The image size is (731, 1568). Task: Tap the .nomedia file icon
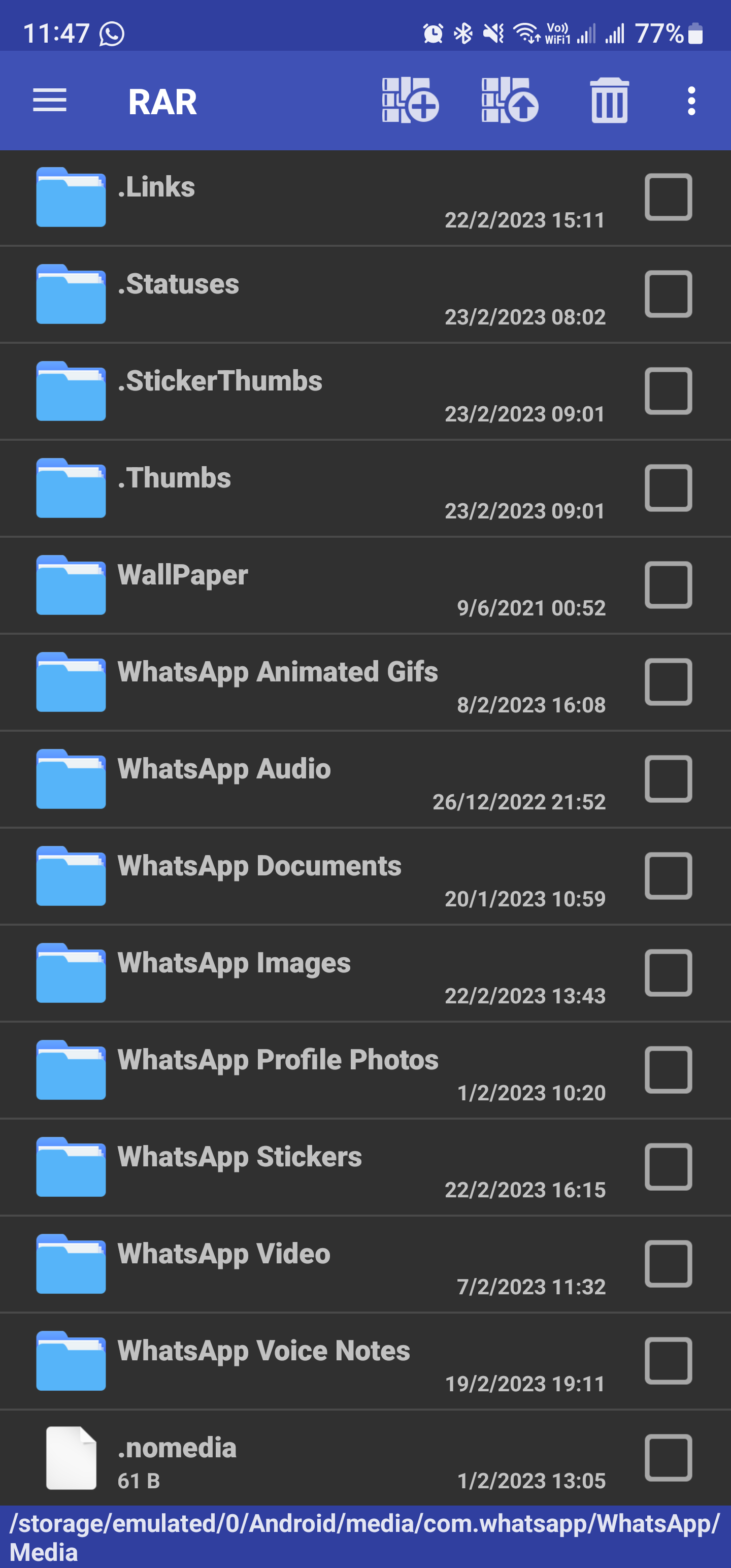tap(71, 1457)
